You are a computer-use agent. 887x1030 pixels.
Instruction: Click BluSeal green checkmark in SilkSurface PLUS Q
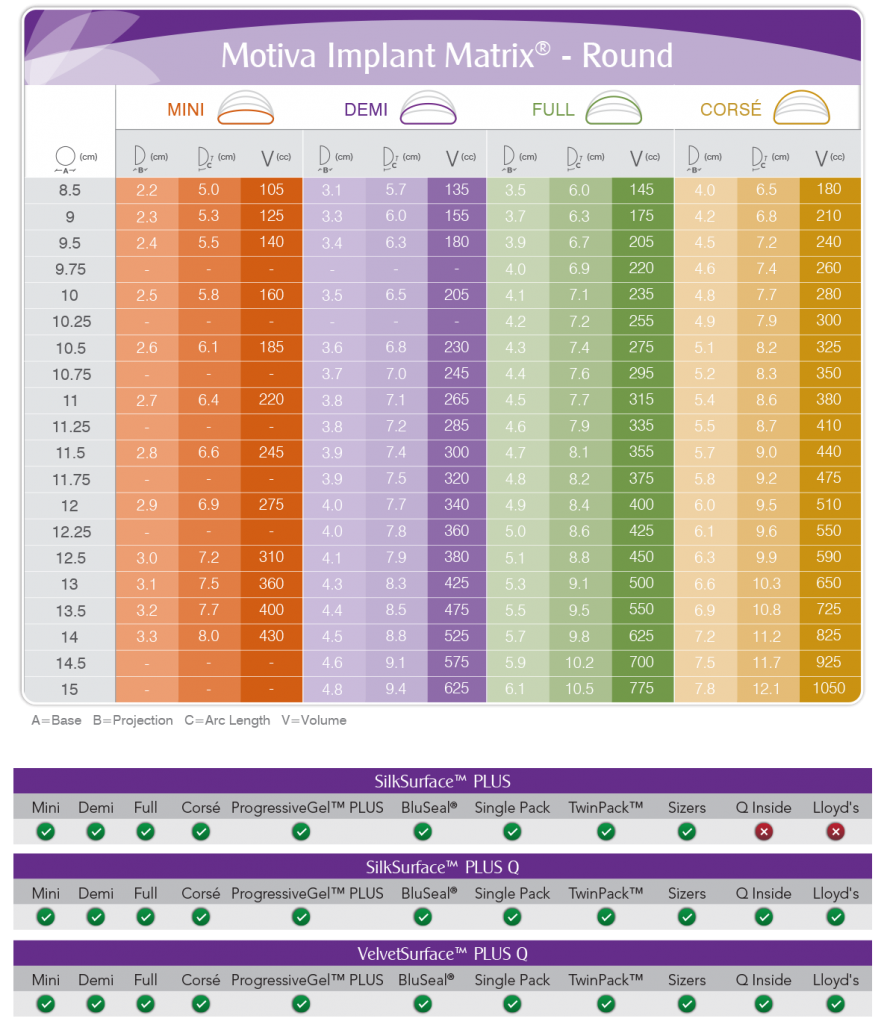click(427, 917)
